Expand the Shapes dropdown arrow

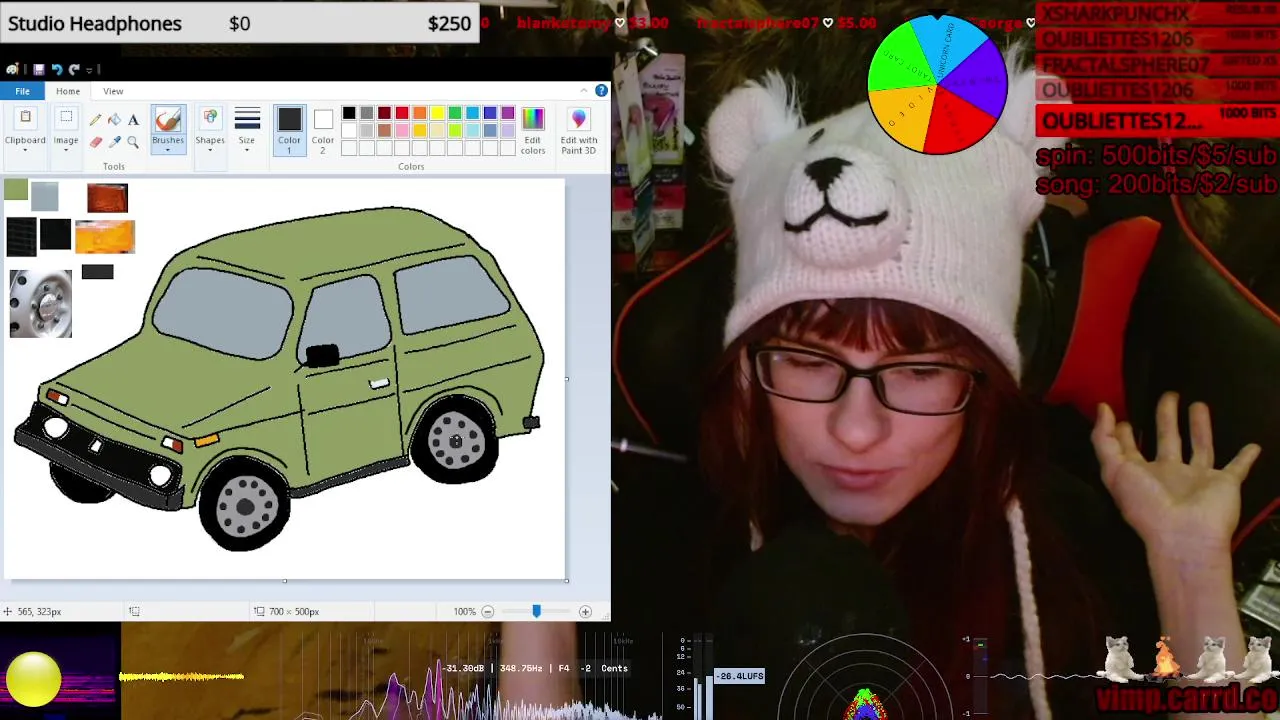210,150
